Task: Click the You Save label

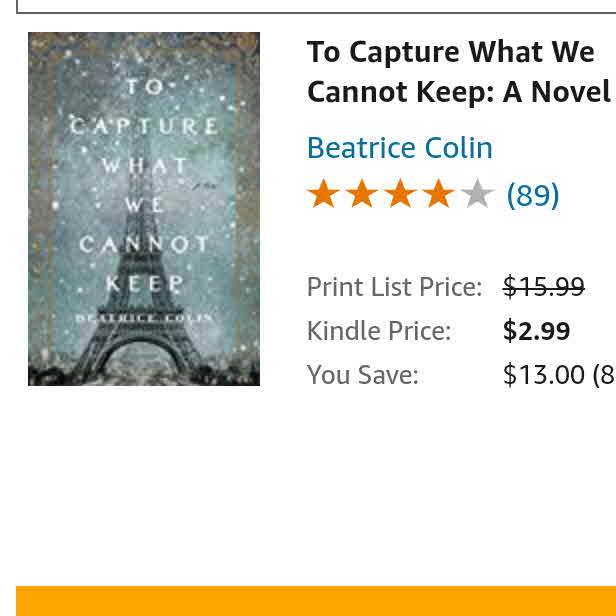Action: (x=362, y=375)
